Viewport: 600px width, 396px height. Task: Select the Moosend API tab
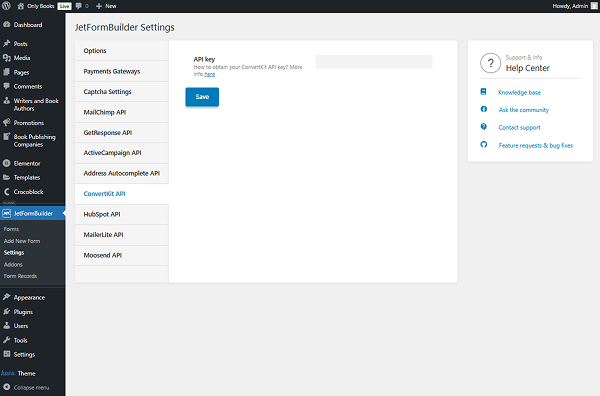122,255
